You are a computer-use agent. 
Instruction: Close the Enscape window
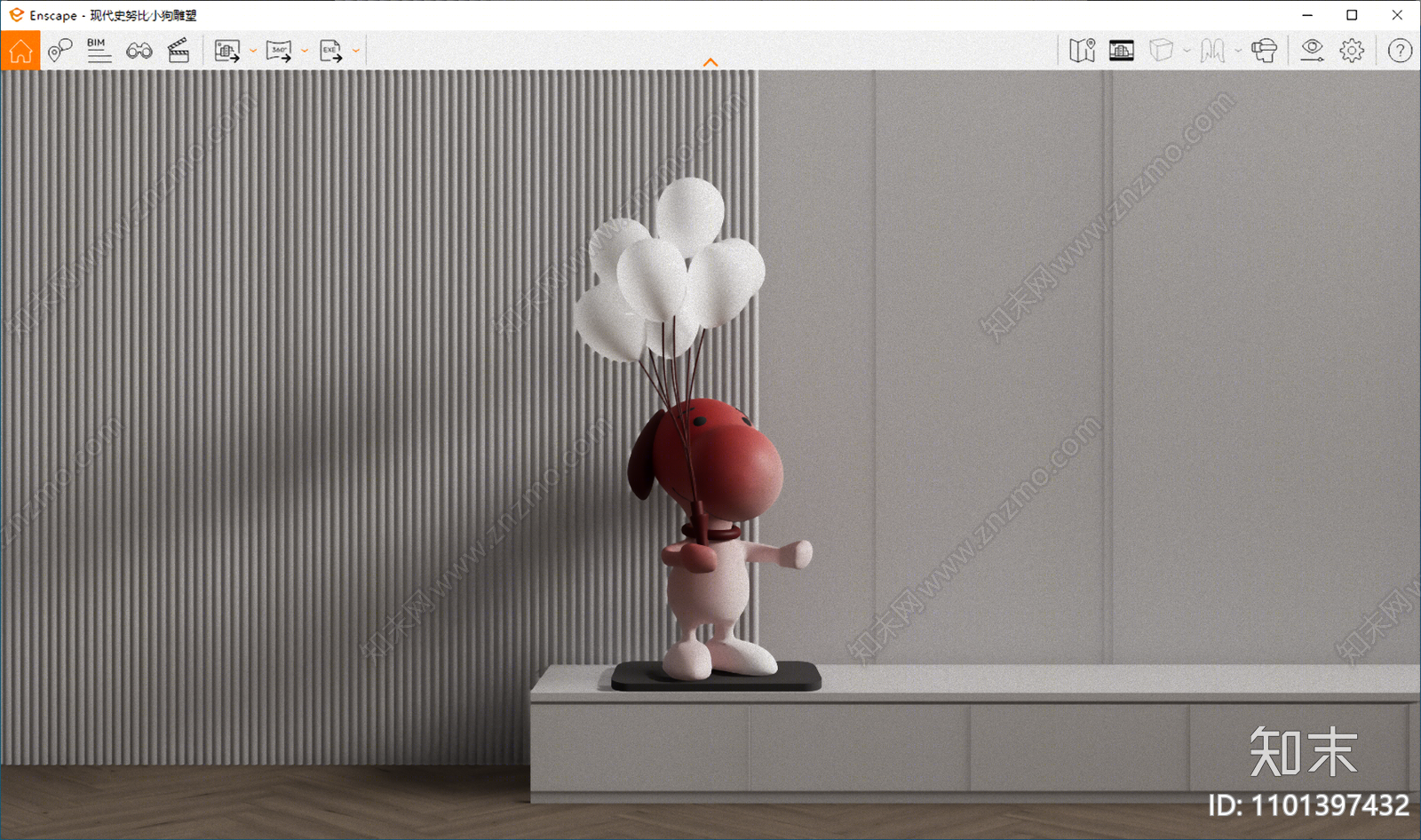click(1397, 15)
